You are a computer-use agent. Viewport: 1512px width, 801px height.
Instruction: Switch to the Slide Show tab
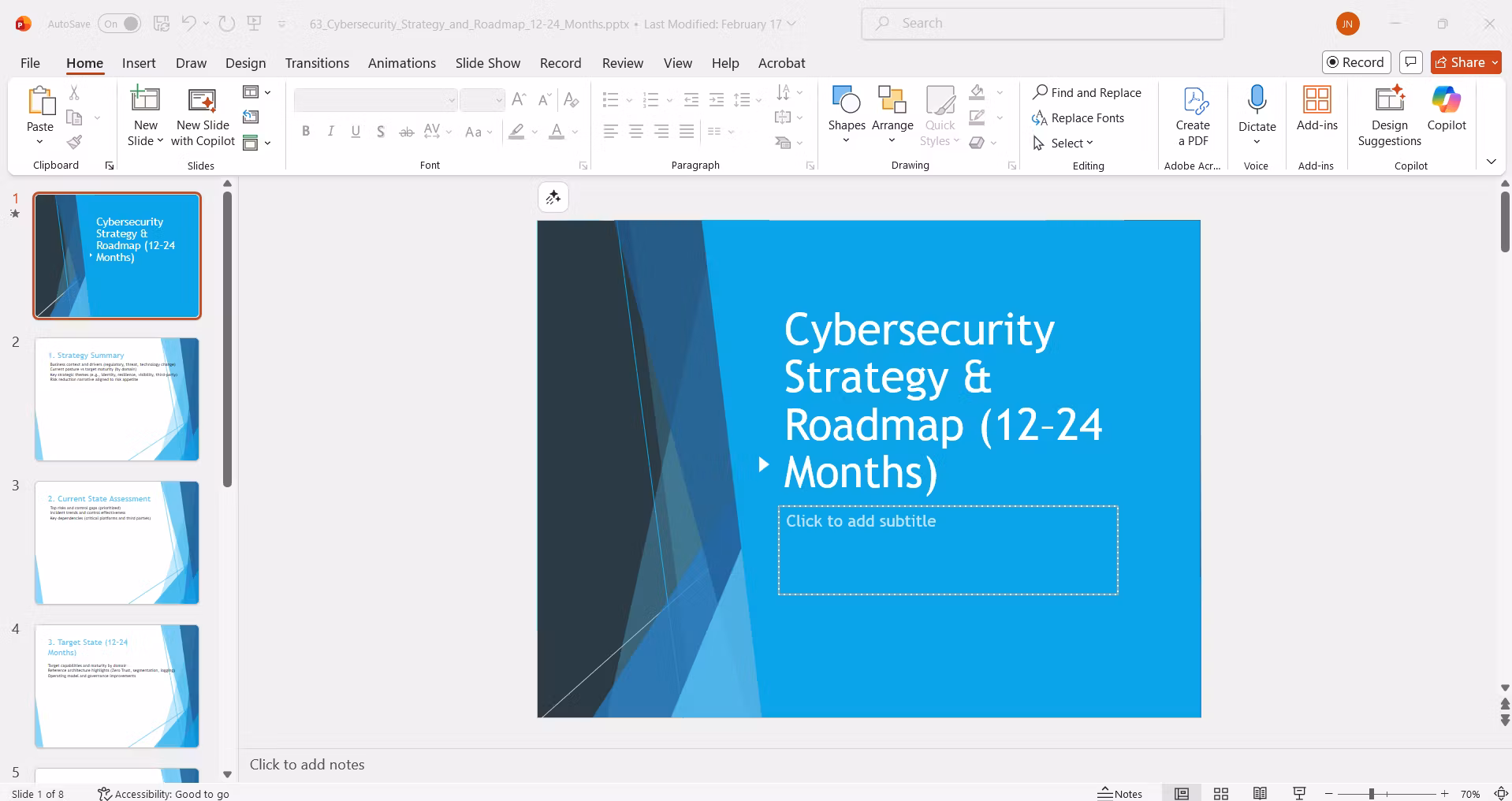(x=487, y=63)
